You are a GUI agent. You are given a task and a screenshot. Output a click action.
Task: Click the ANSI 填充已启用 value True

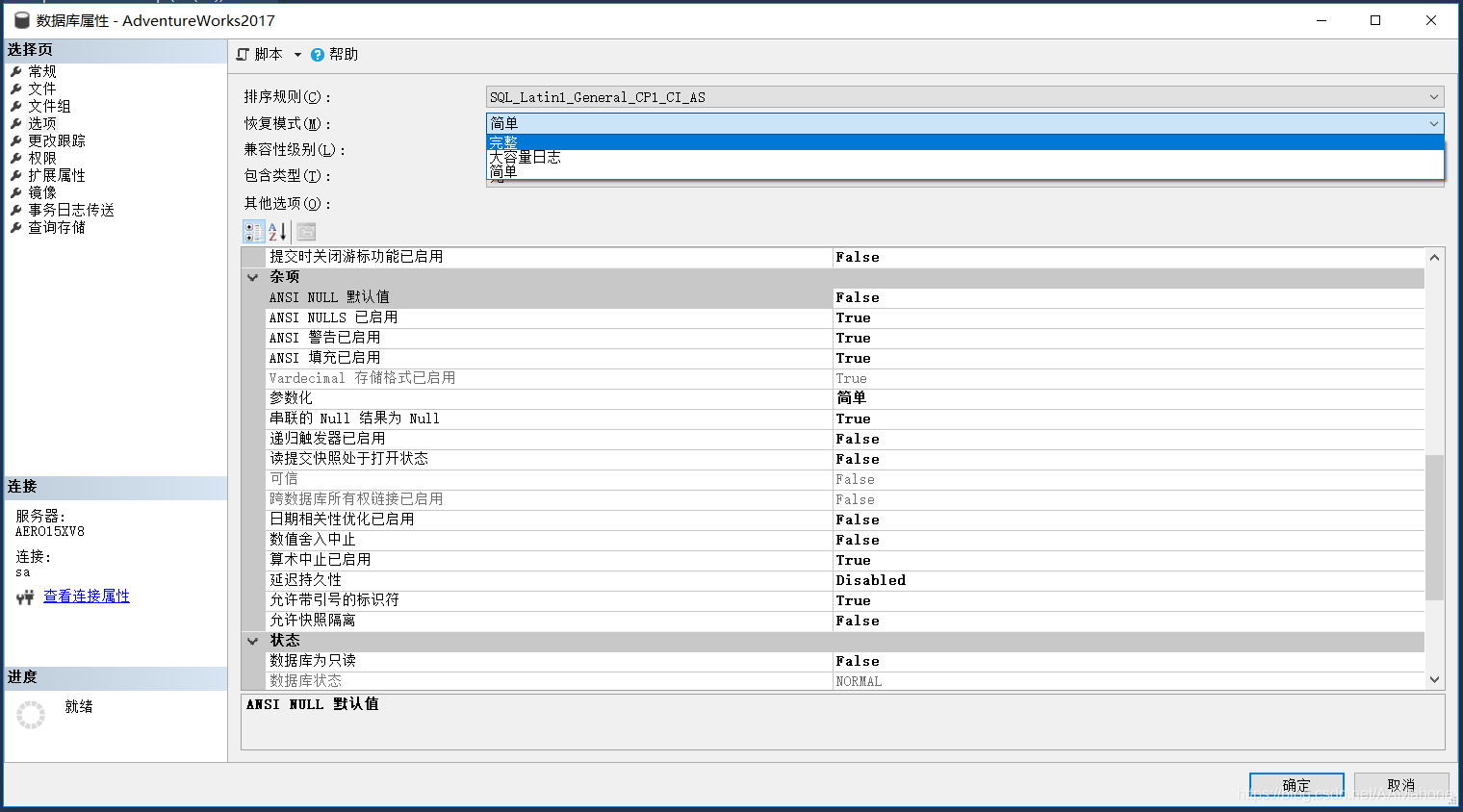click(1128, 358)
